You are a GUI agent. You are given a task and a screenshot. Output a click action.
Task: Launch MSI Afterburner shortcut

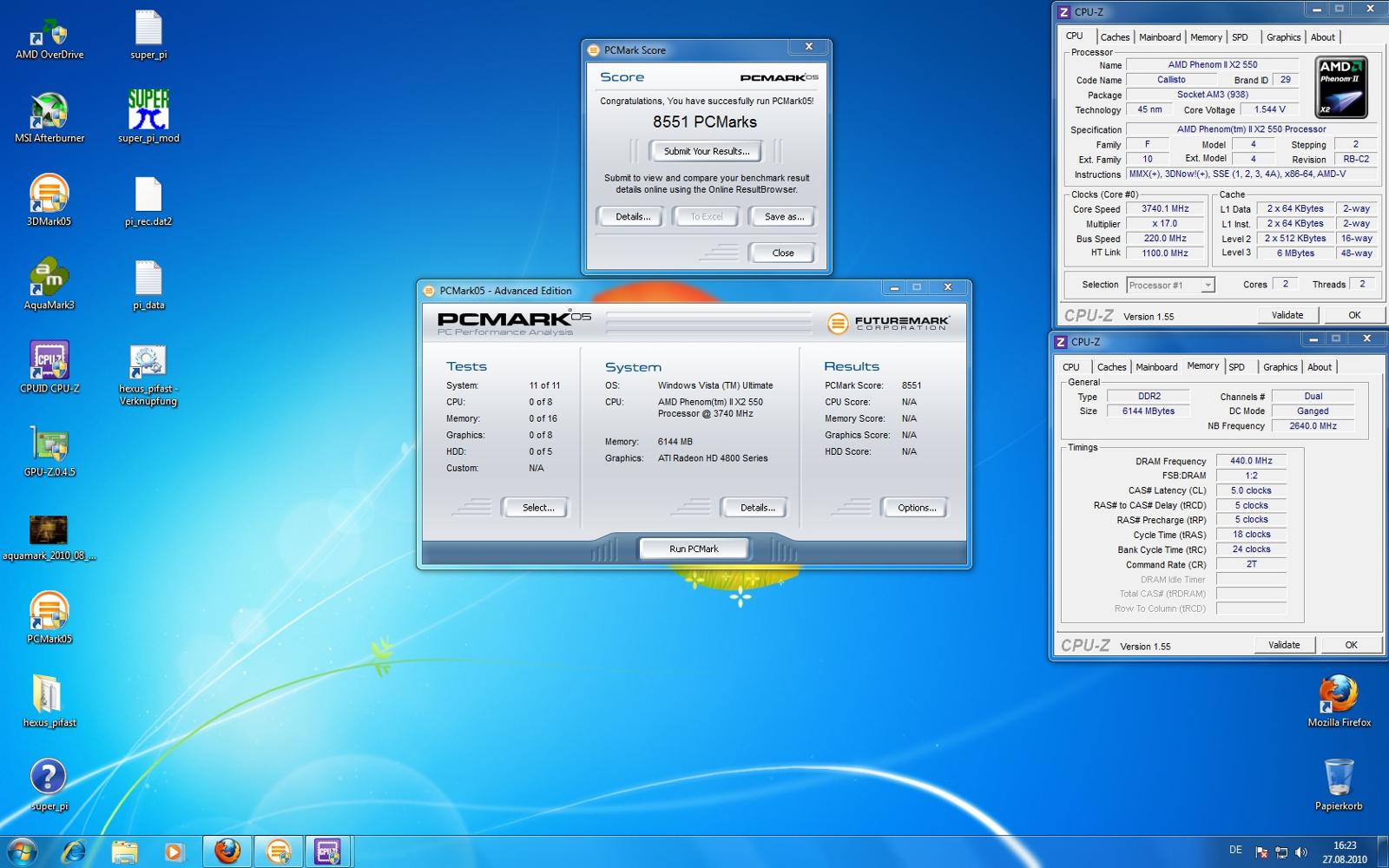click(x=49, y=118)
